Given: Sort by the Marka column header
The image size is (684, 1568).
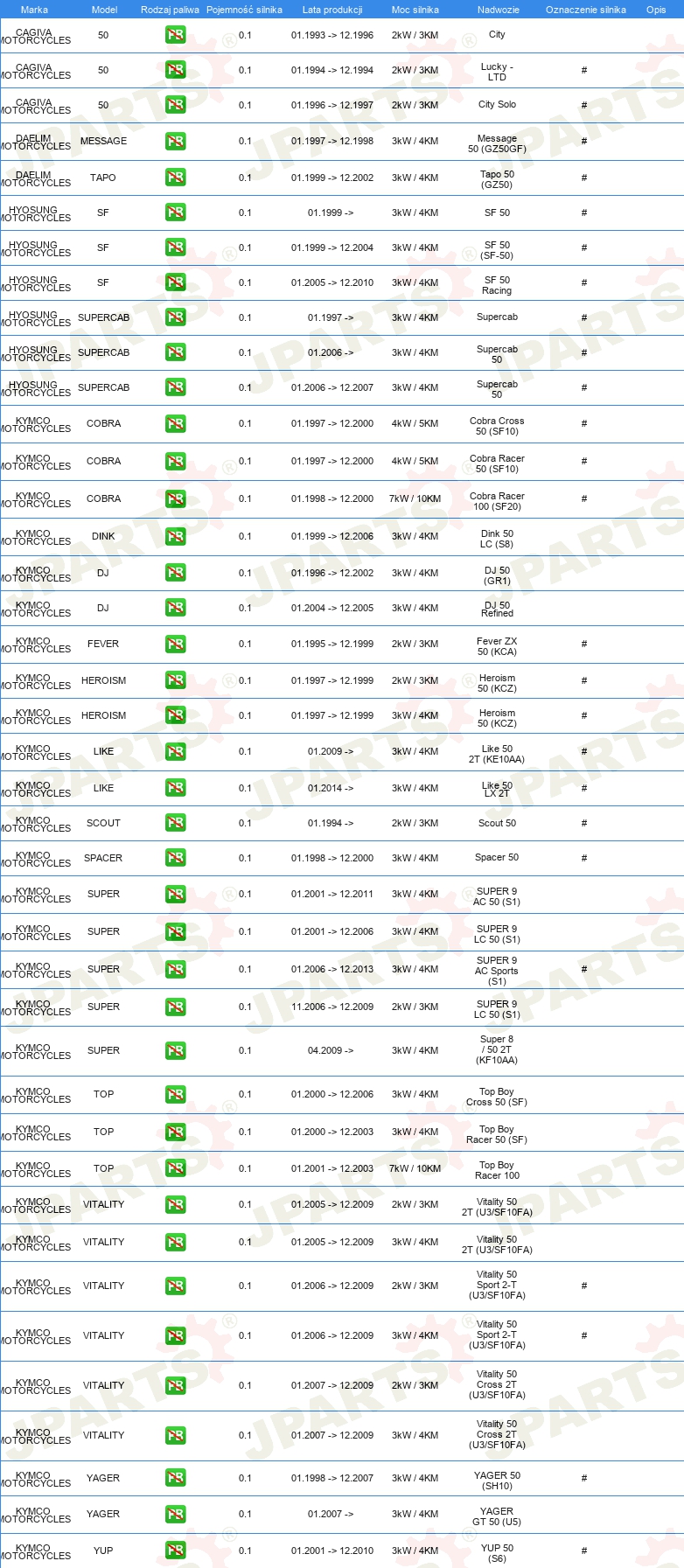Looking at the screenshot, I should pos(34,10).
